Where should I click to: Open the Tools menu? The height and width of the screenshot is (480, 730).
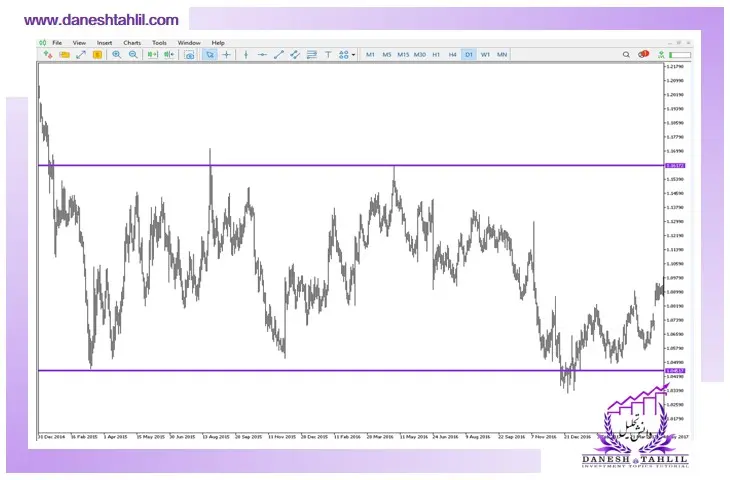pos(159,43)
